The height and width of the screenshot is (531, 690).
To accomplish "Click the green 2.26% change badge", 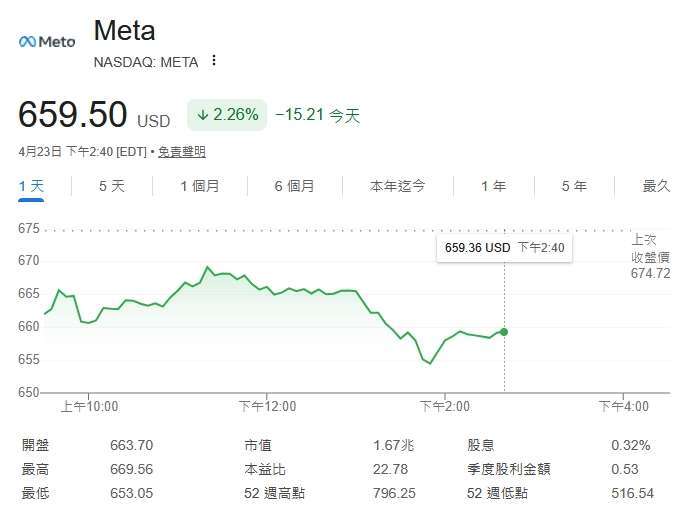I will point(227,115).
